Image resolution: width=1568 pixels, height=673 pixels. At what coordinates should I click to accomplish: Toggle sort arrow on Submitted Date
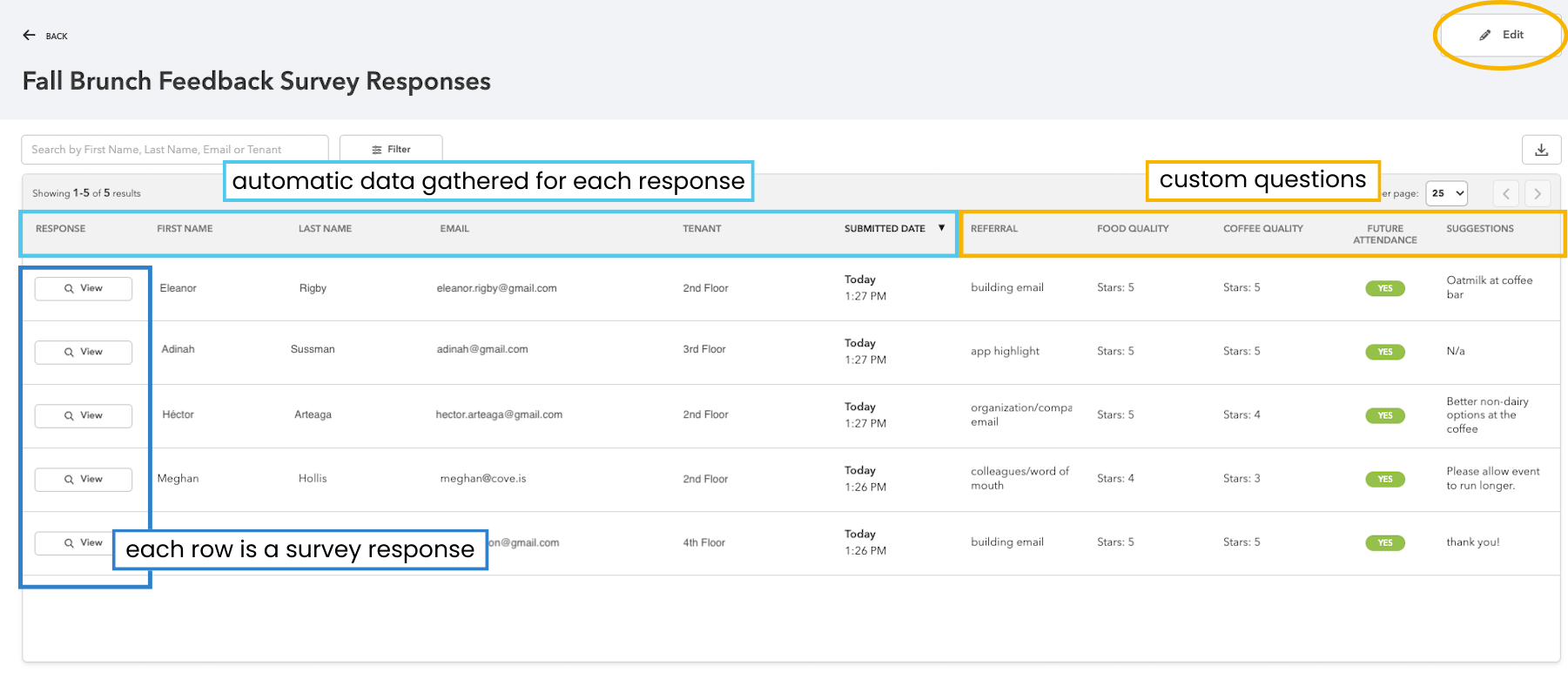click(941, 228)
